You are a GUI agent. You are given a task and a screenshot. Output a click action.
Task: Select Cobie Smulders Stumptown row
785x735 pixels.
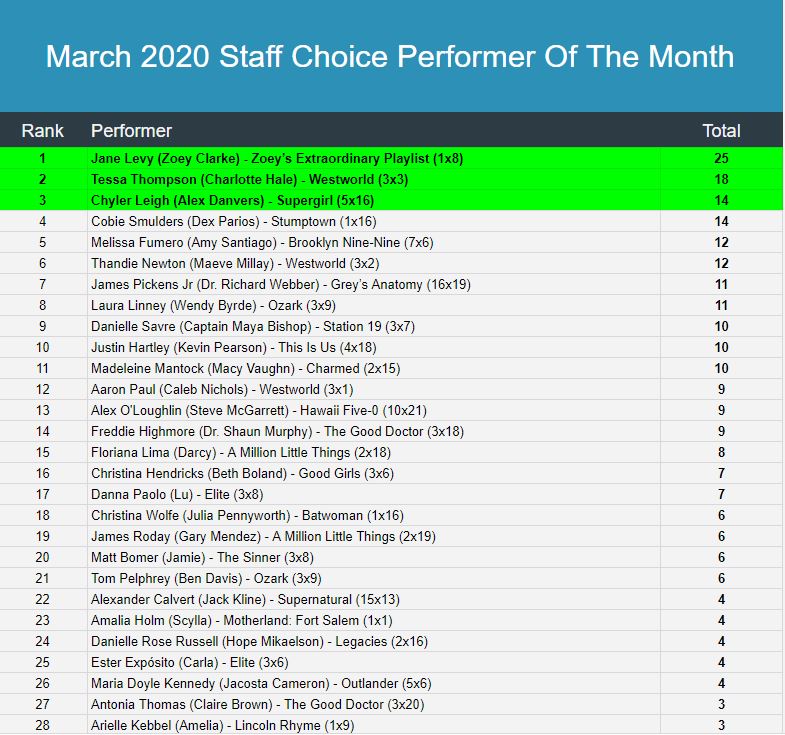pos(391,221)
